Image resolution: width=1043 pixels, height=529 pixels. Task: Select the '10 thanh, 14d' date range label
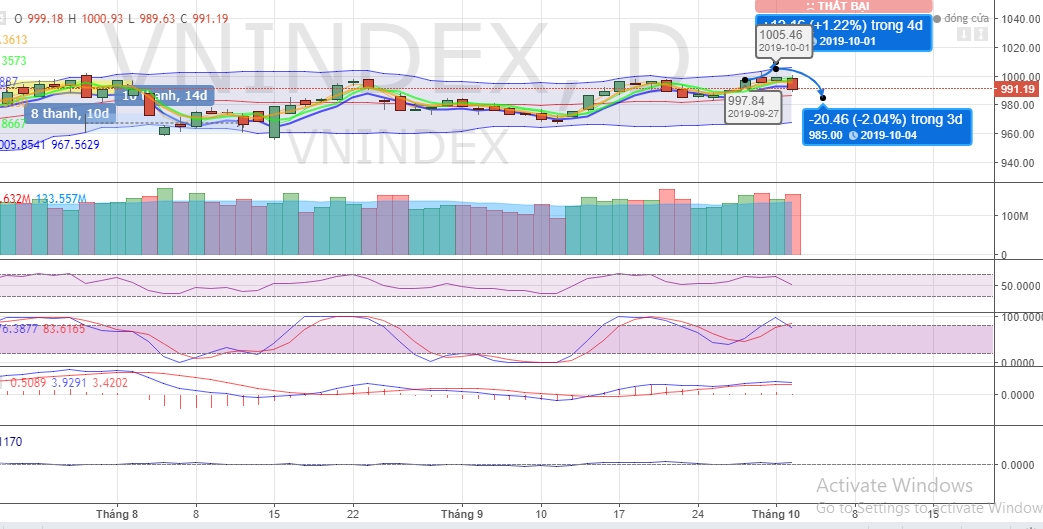(165, 95)
